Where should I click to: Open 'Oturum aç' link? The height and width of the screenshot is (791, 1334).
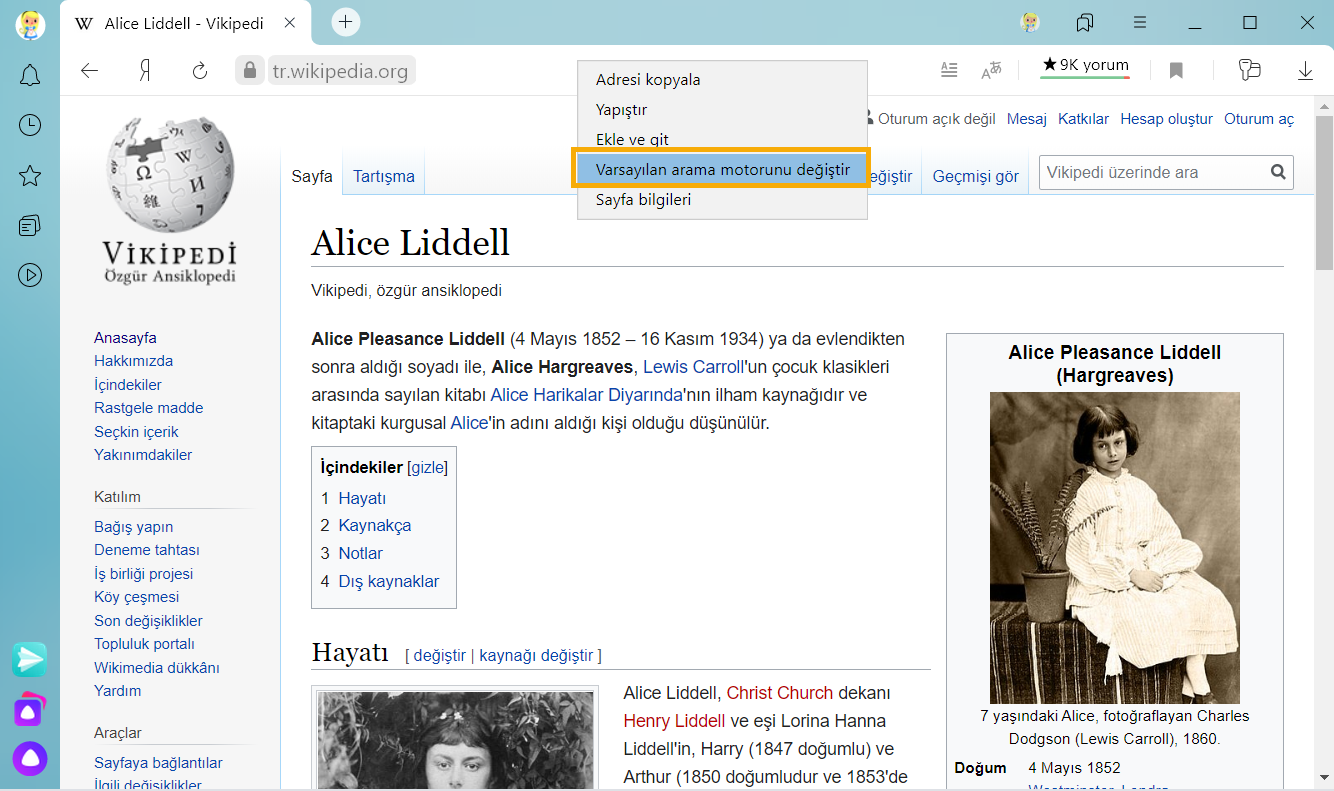click(1259, 119)
